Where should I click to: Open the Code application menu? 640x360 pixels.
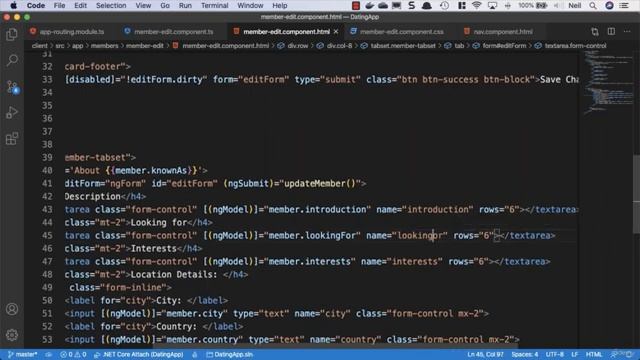tap(36, 5)
